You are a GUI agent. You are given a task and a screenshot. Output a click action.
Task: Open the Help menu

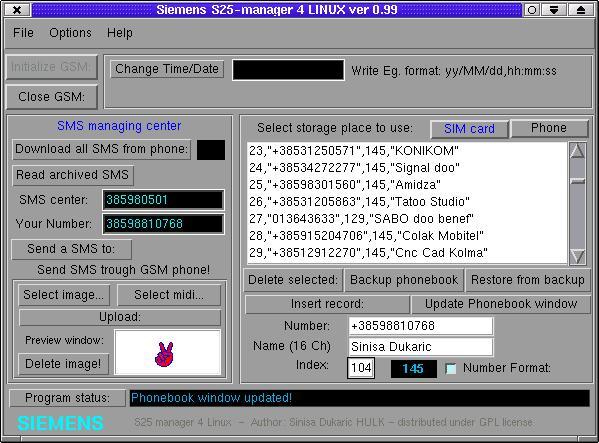tap(120, 33)
